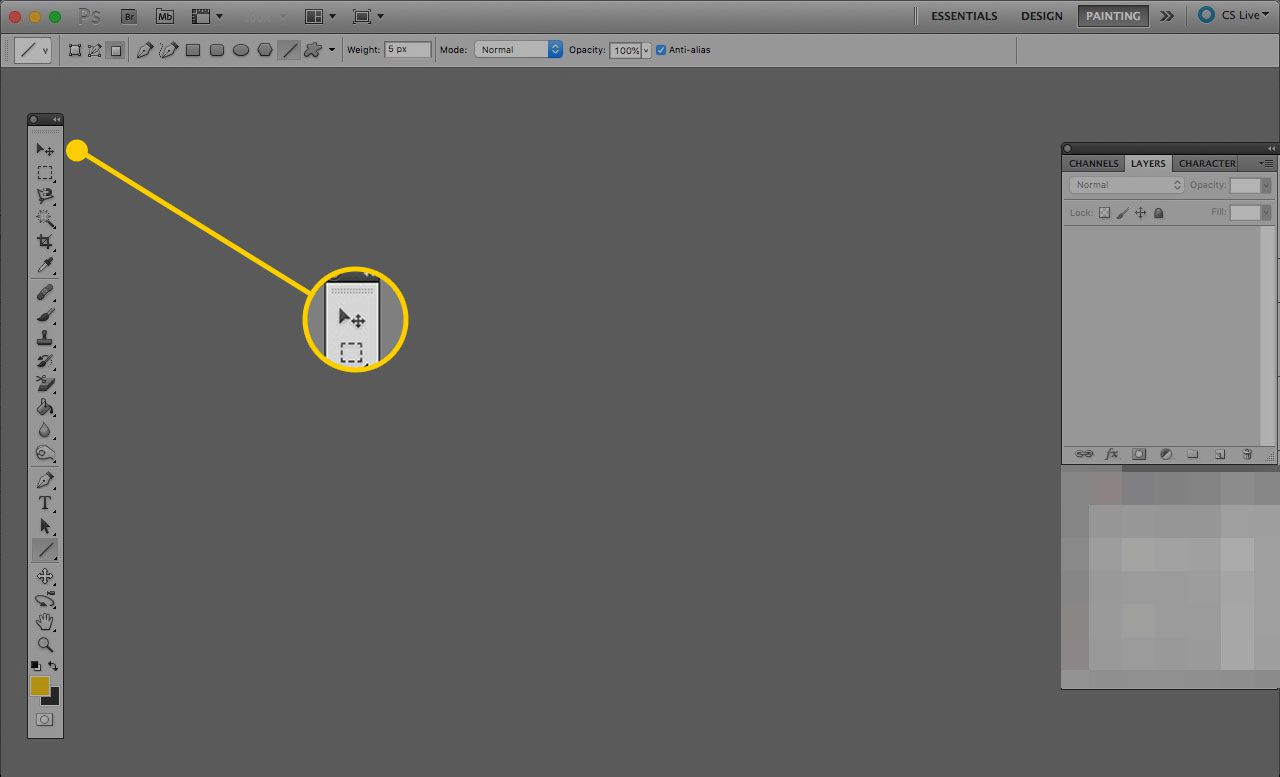This screenshot has width=1280, height=777.
Task: Toggle Lock all padlock icon
Action: (x=1158, y=213)
